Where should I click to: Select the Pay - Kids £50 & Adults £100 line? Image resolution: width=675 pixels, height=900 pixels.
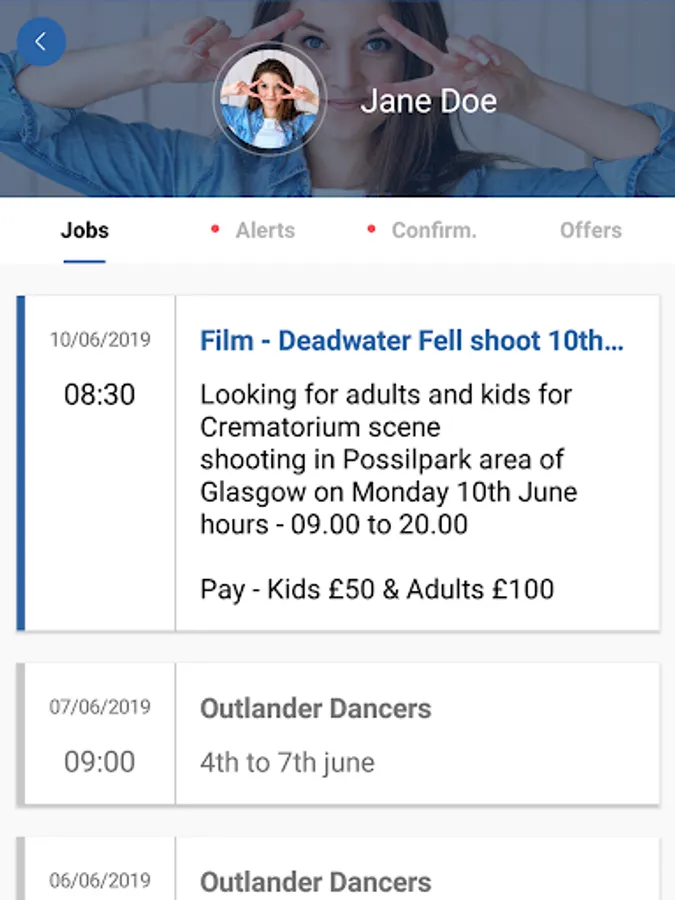pos(377,589)
